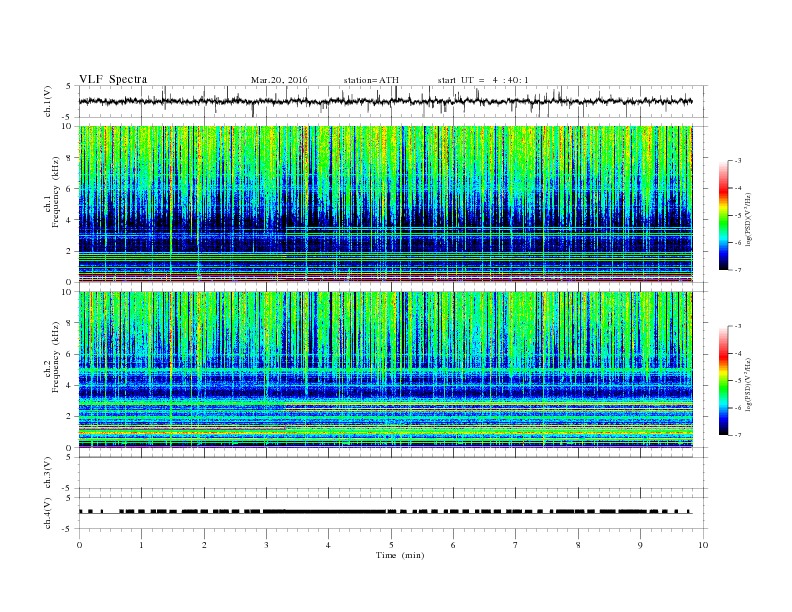
Task: Click the empty ch.3 voltage panel
Action: tap(393, 473)
